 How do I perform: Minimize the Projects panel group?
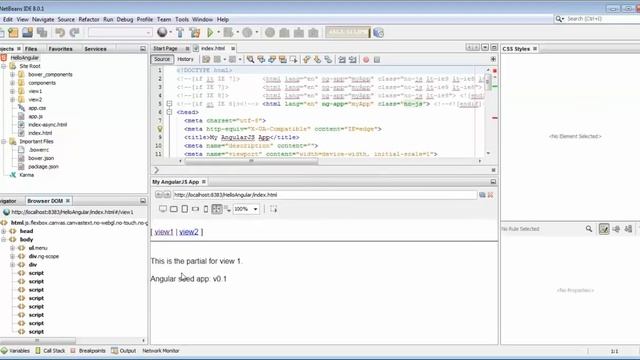coord(143,49)
